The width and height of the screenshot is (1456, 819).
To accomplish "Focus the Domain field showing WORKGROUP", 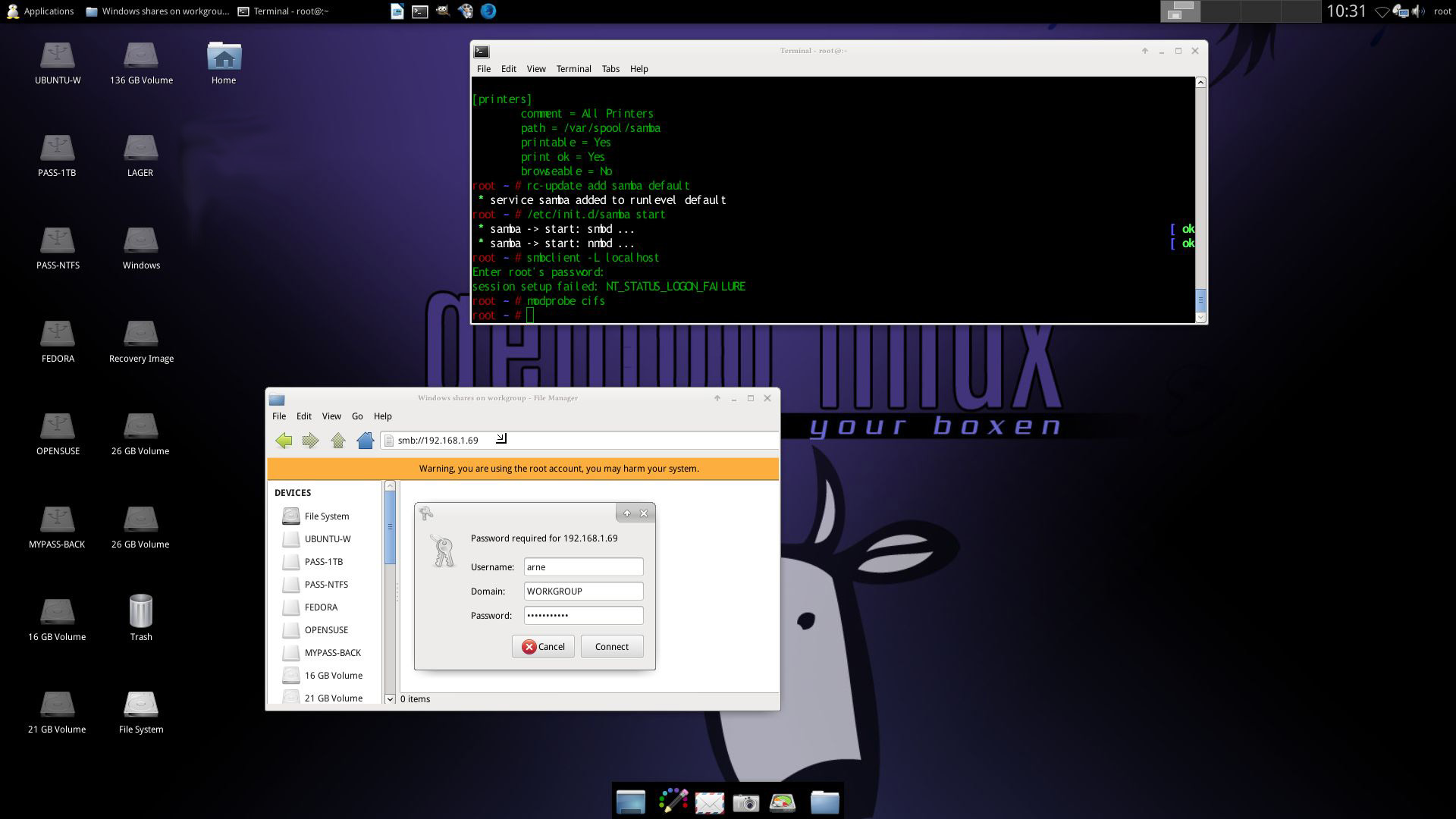I will (582, 591).
